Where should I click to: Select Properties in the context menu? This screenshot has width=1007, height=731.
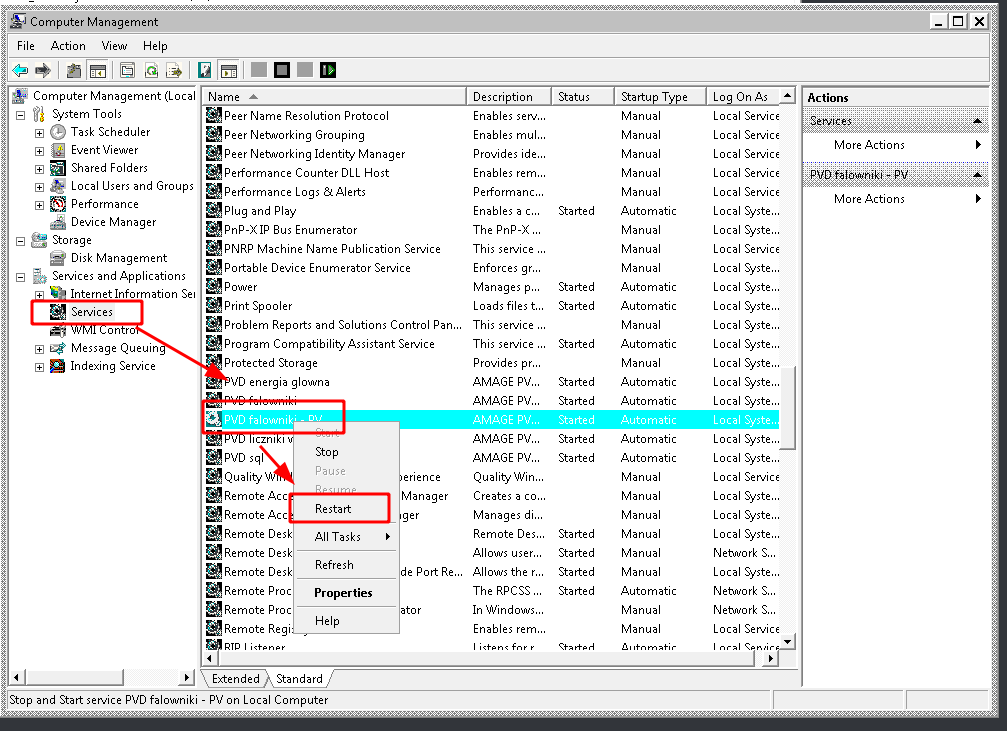343,593
